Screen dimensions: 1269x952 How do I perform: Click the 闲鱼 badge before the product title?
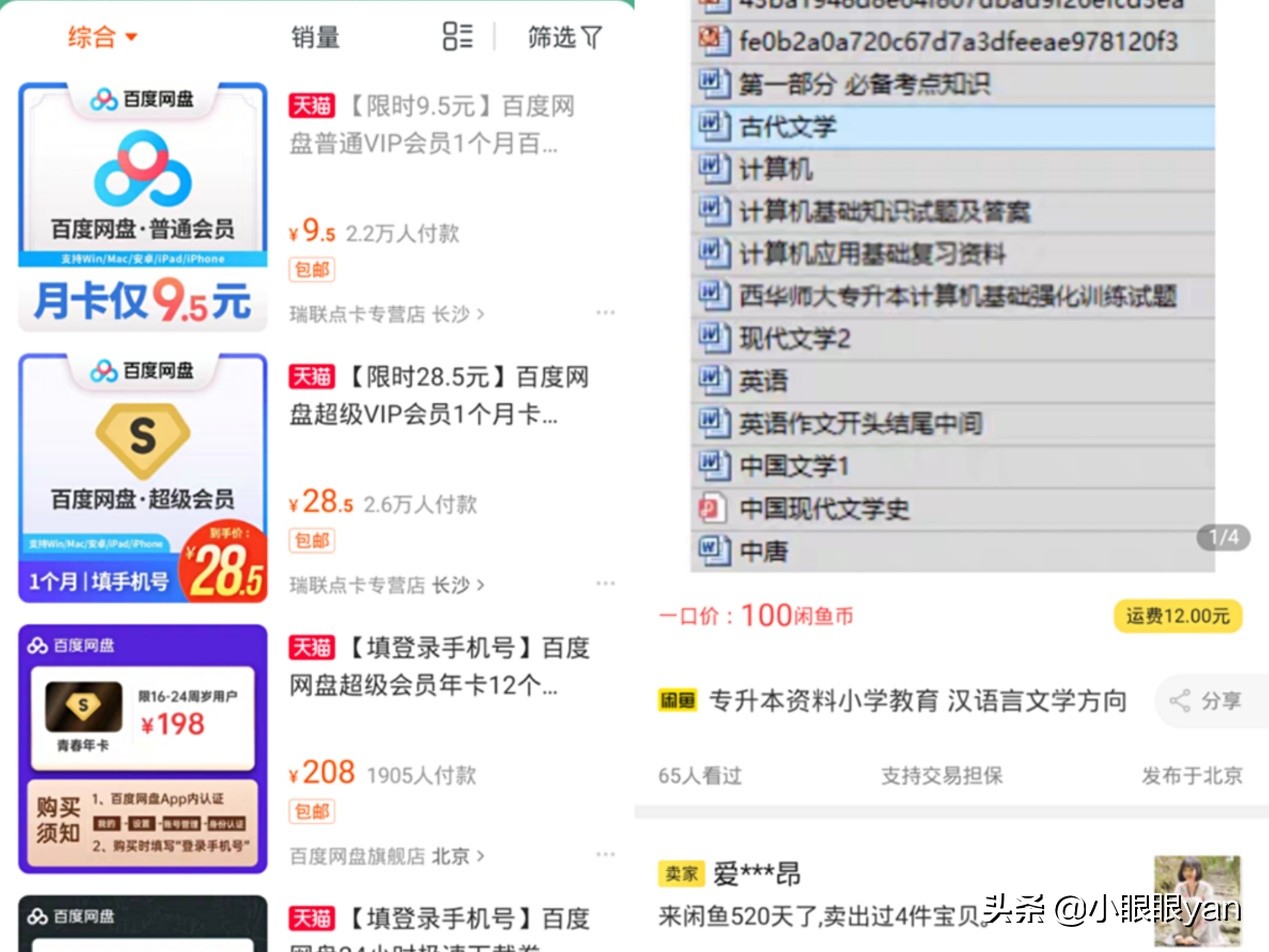click(679, 702)
